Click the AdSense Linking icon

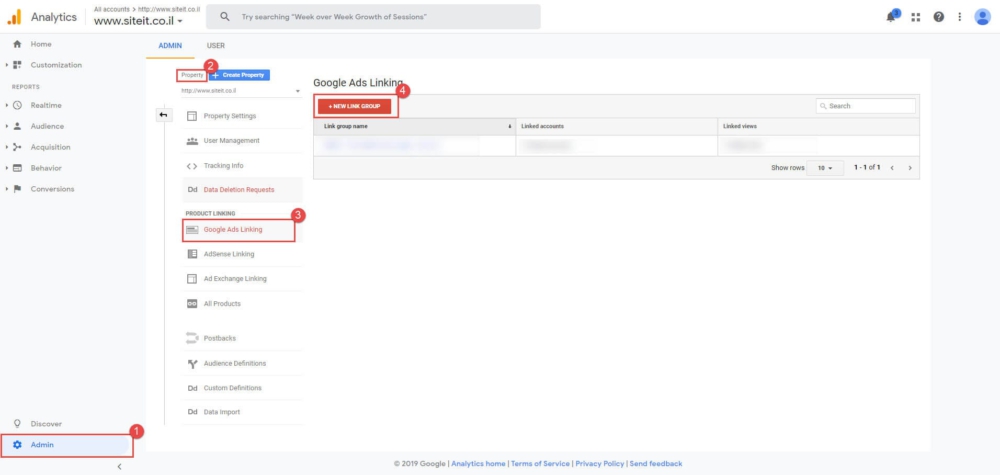pyautogui.click(x=192, y=254)
